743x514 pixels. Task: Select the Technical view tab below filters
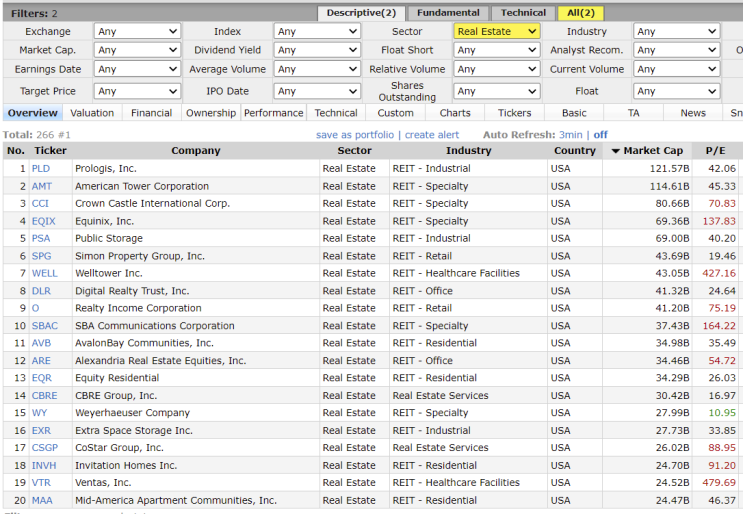336,113
